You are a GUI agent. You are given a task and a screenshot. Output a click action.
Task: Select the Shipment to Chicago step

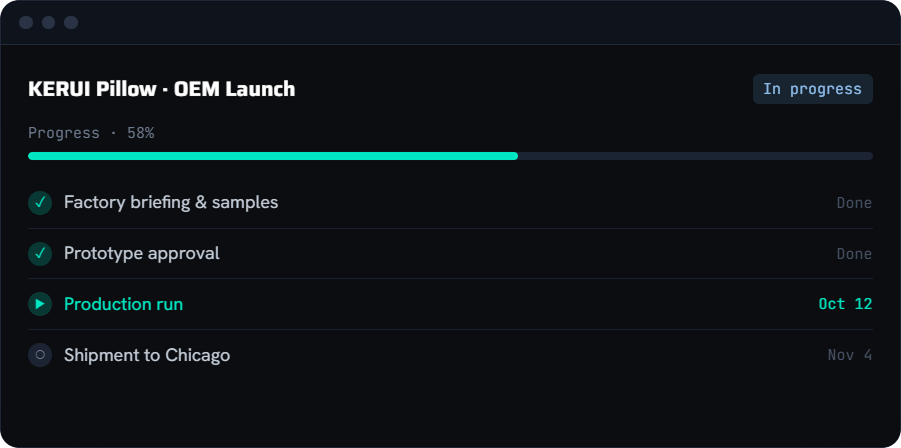450,355
